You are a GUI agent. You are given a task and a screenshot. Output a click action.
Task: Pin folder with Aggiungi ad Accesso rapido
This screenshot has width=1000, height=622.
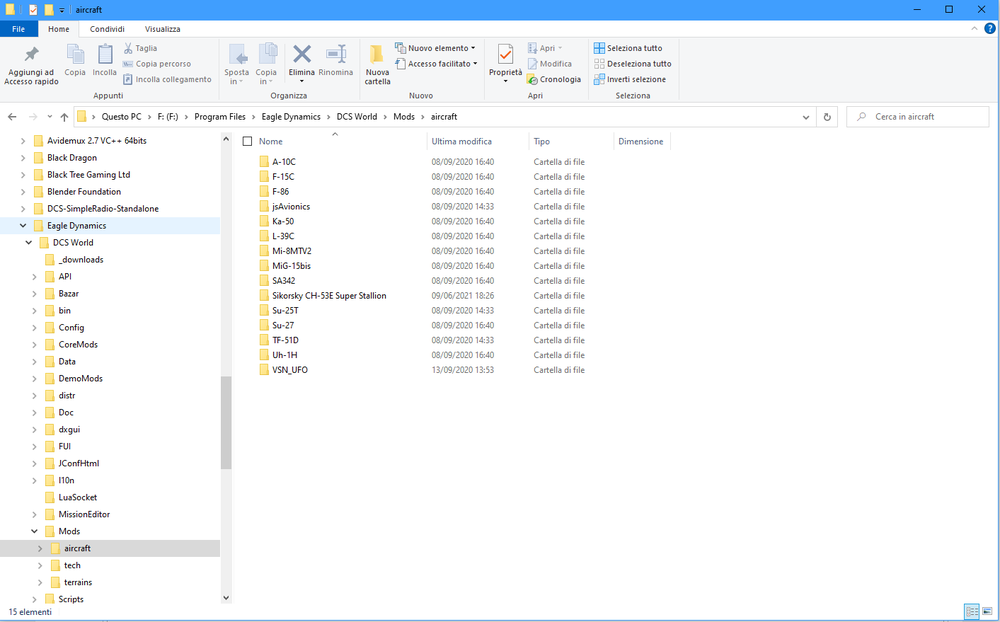click(x=31, y=64)
